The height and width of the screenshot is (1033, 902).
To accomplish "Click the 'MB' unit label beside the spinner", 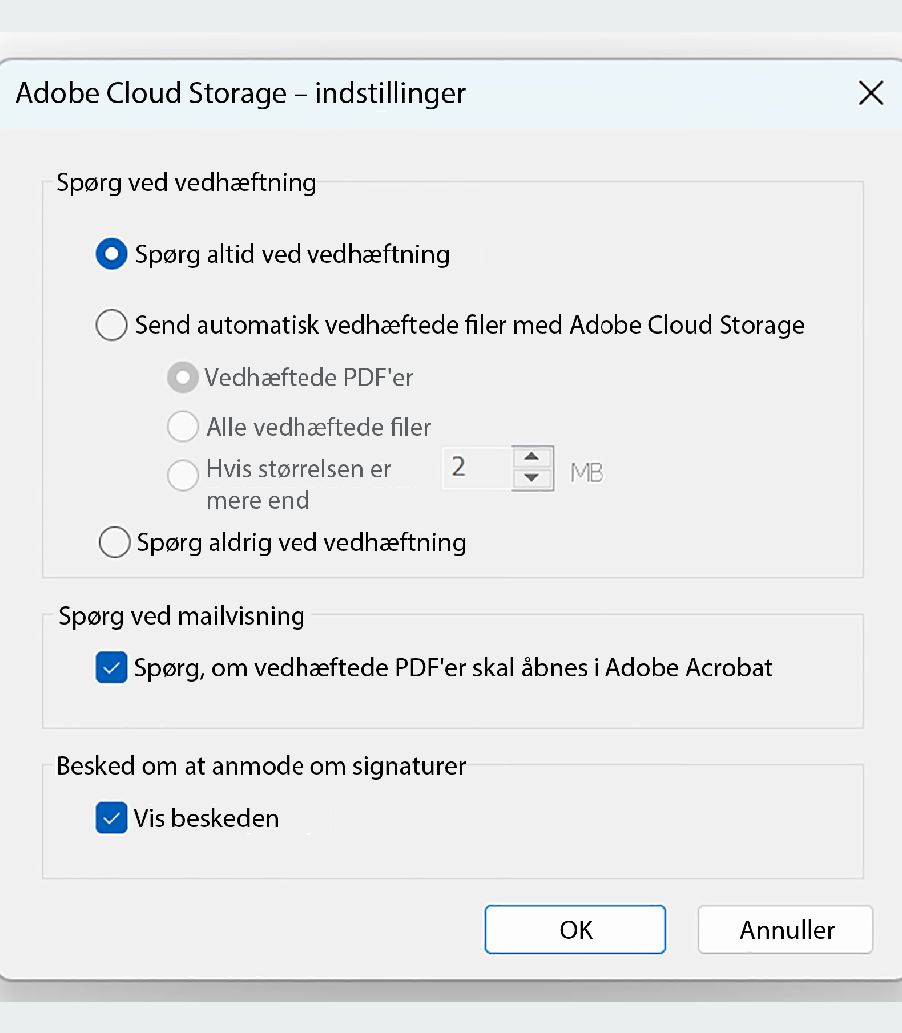I will (587, 472).
